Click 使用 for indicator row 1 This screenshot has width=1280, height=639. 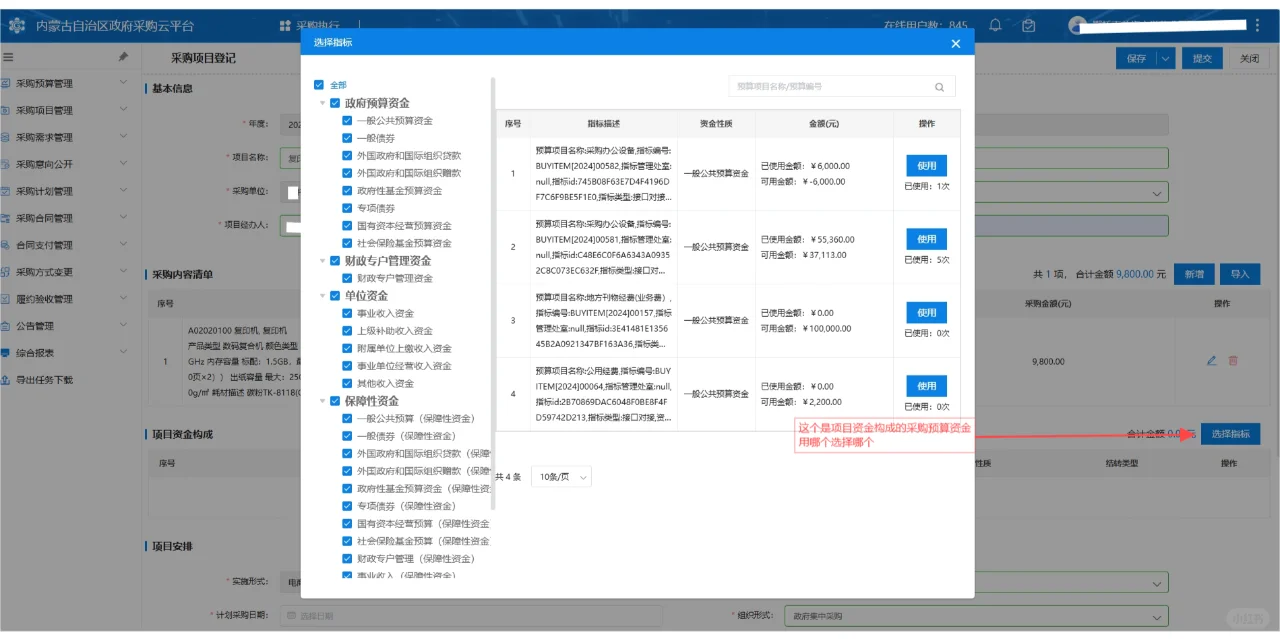[926, 166]
